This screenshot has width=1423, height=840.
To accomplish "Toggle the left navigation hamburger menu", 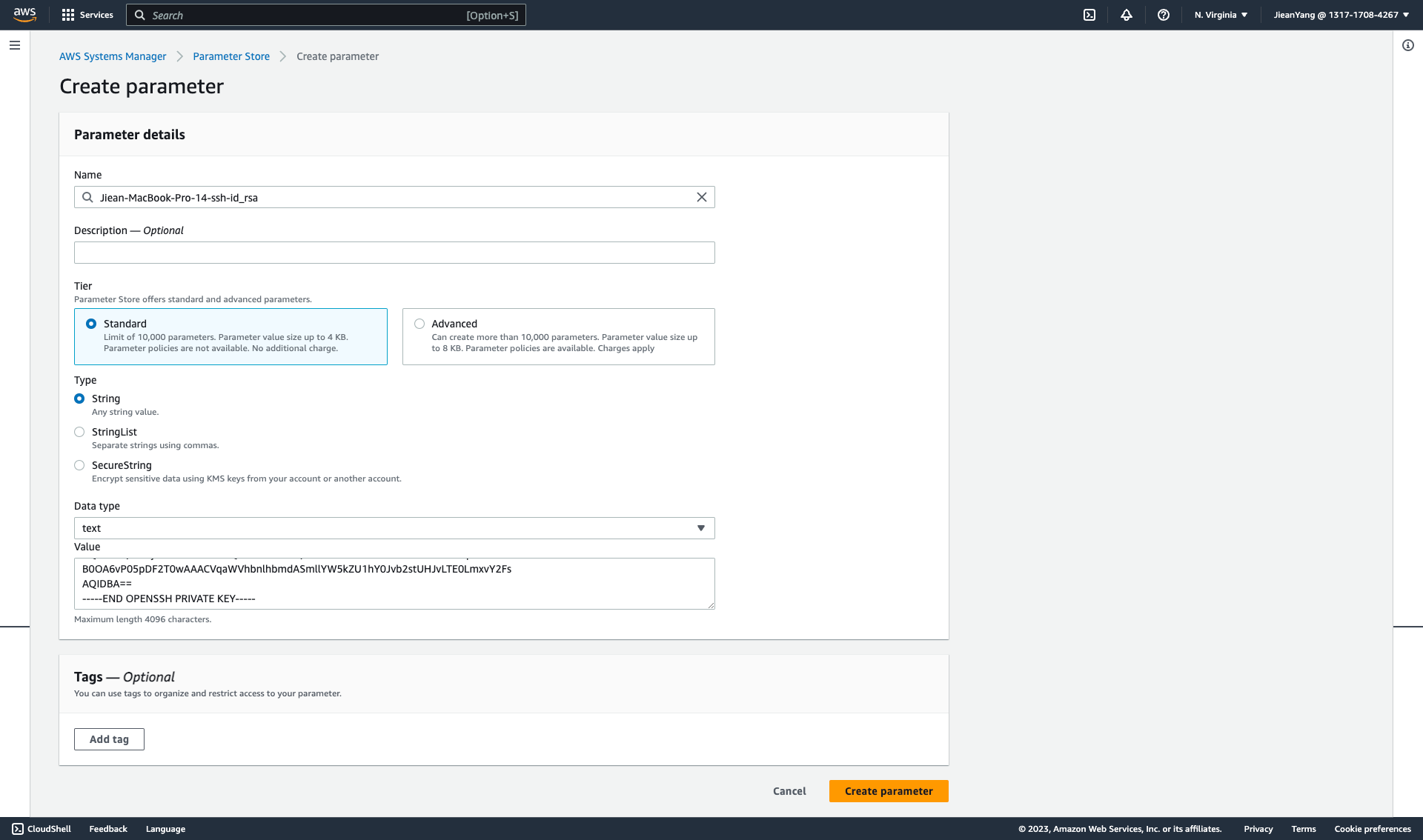I will click(15, 45).
